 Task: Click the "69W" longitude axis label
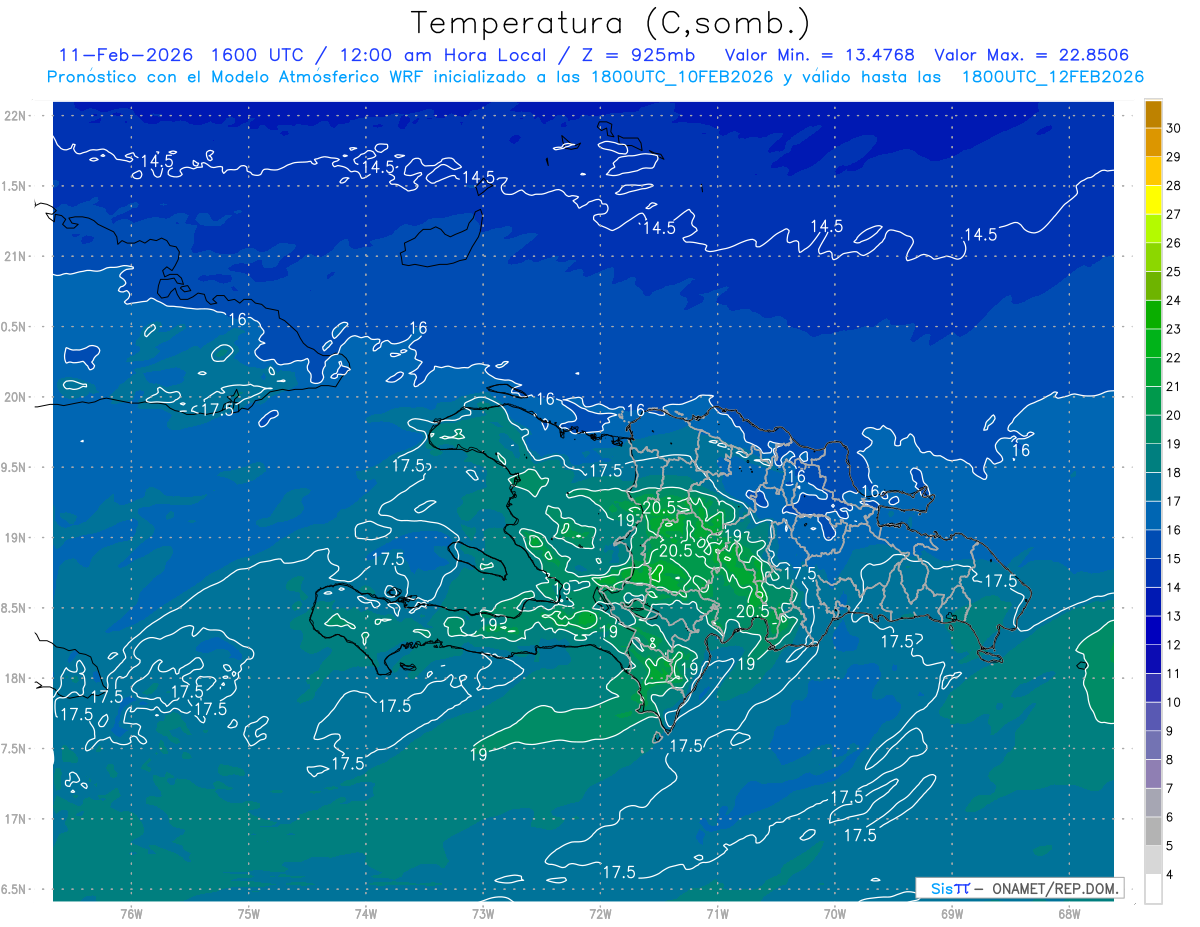click(952, 914)
